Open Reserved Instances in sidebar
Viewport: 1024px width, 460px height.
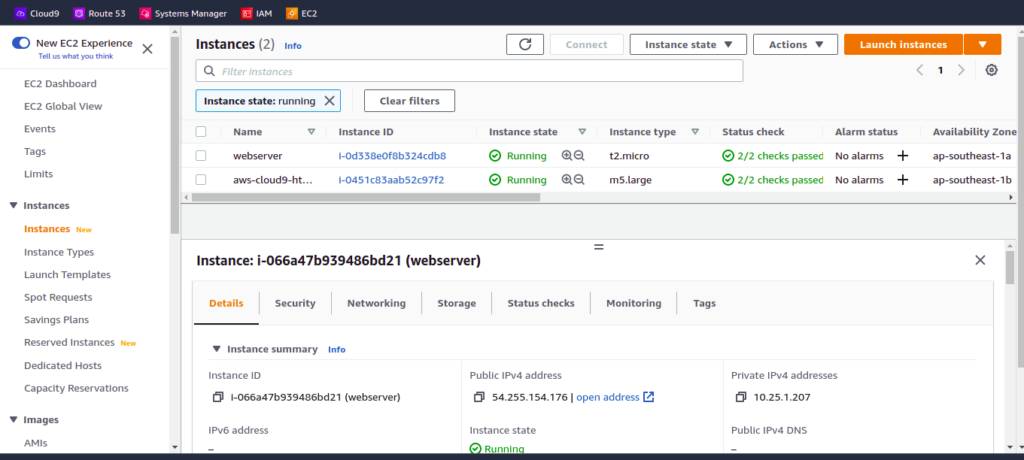click(69, 342)
